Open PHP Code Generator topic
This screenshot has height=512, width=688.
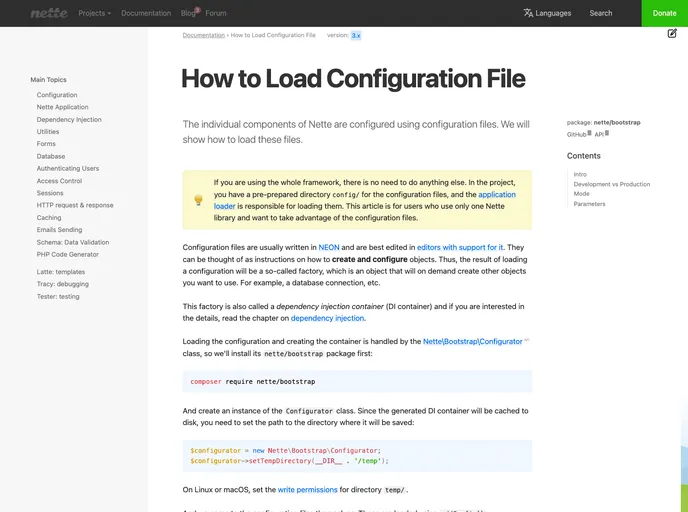[x=68, y=254]
